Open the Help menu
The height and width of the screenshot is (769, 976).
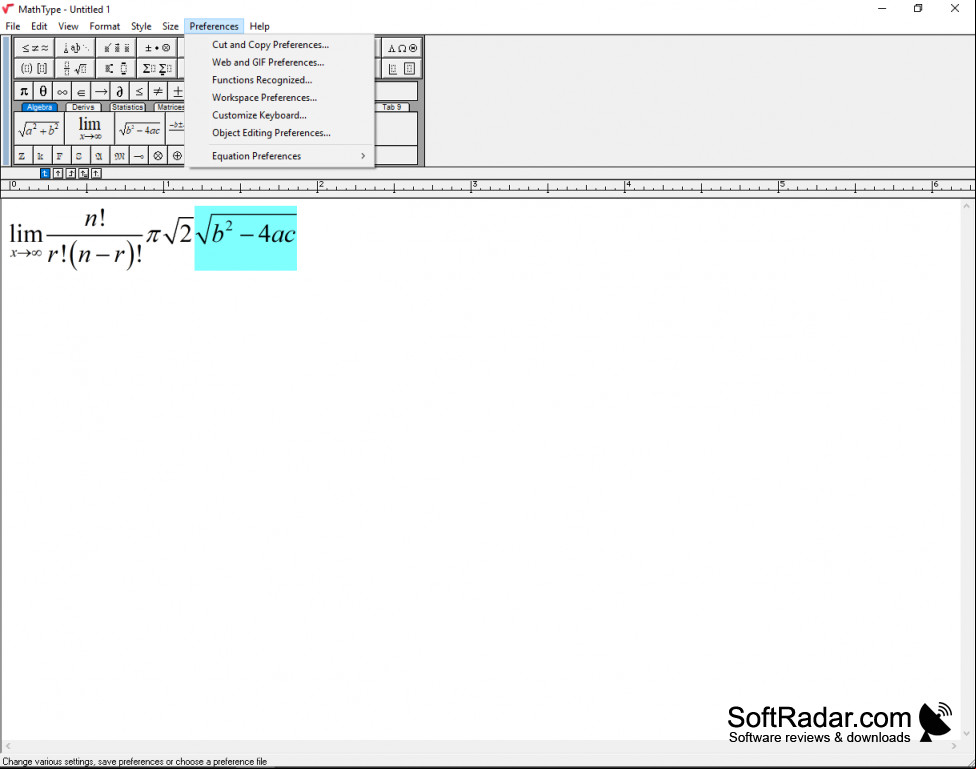pyautogui.click(x=260, y=26)
